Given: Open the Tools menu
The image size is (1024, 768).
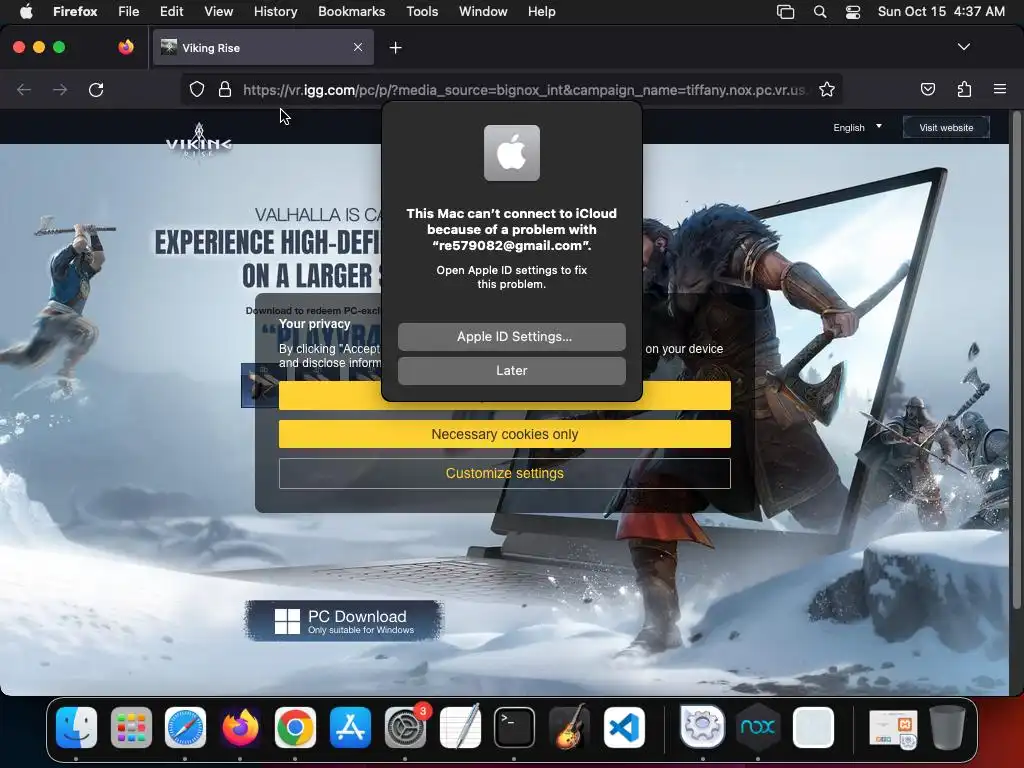Looking at the screenshot, I should point(422,11).
